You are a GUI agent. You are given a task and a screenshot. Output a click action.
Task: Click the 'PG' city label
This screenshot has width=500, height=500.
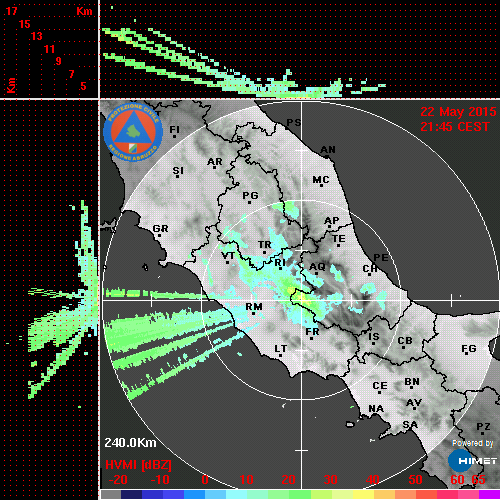(250, 195)
